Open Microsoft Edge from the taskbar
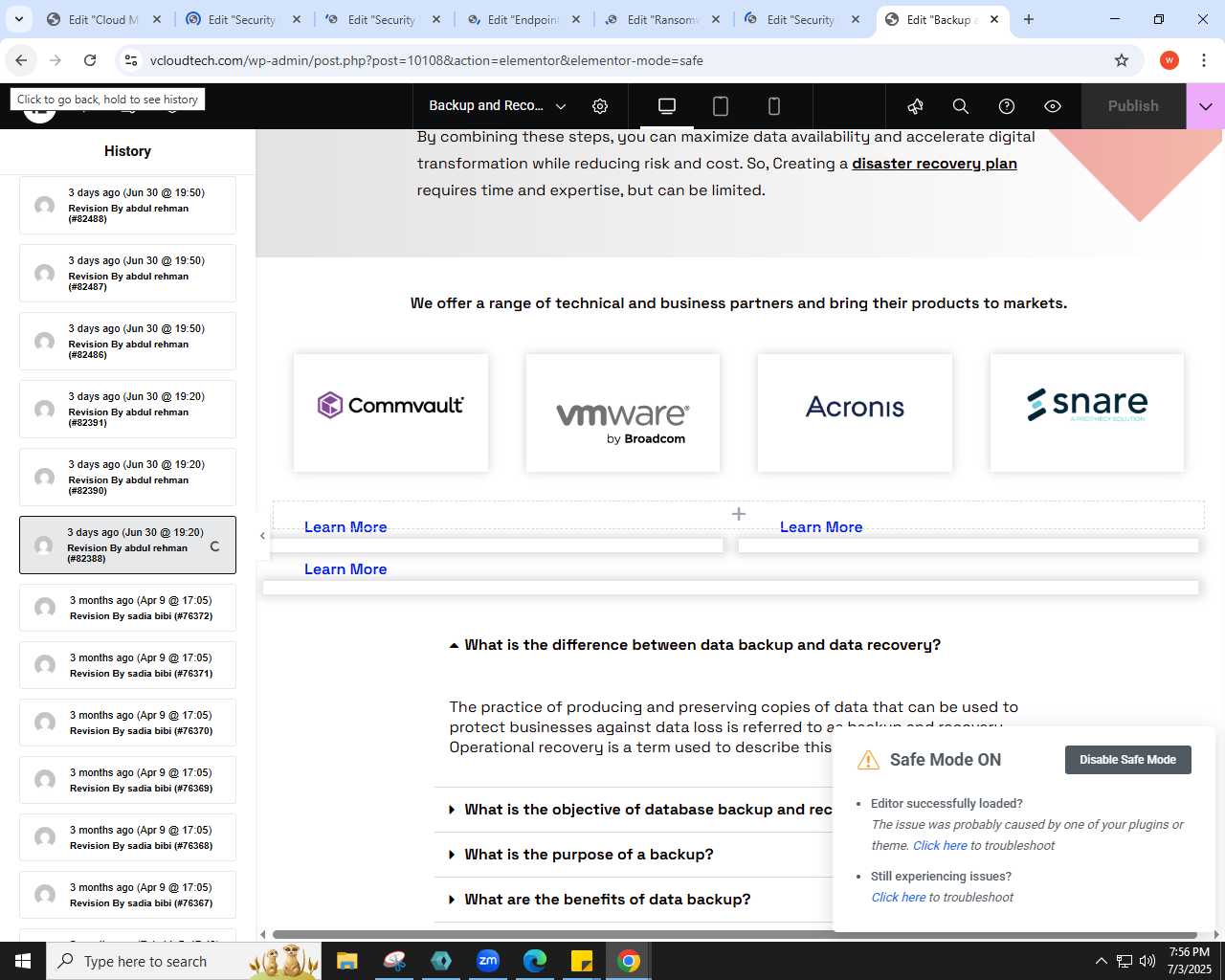Image resolution: width=1225 pixels, height=980 pixels. tap(535, 961)
